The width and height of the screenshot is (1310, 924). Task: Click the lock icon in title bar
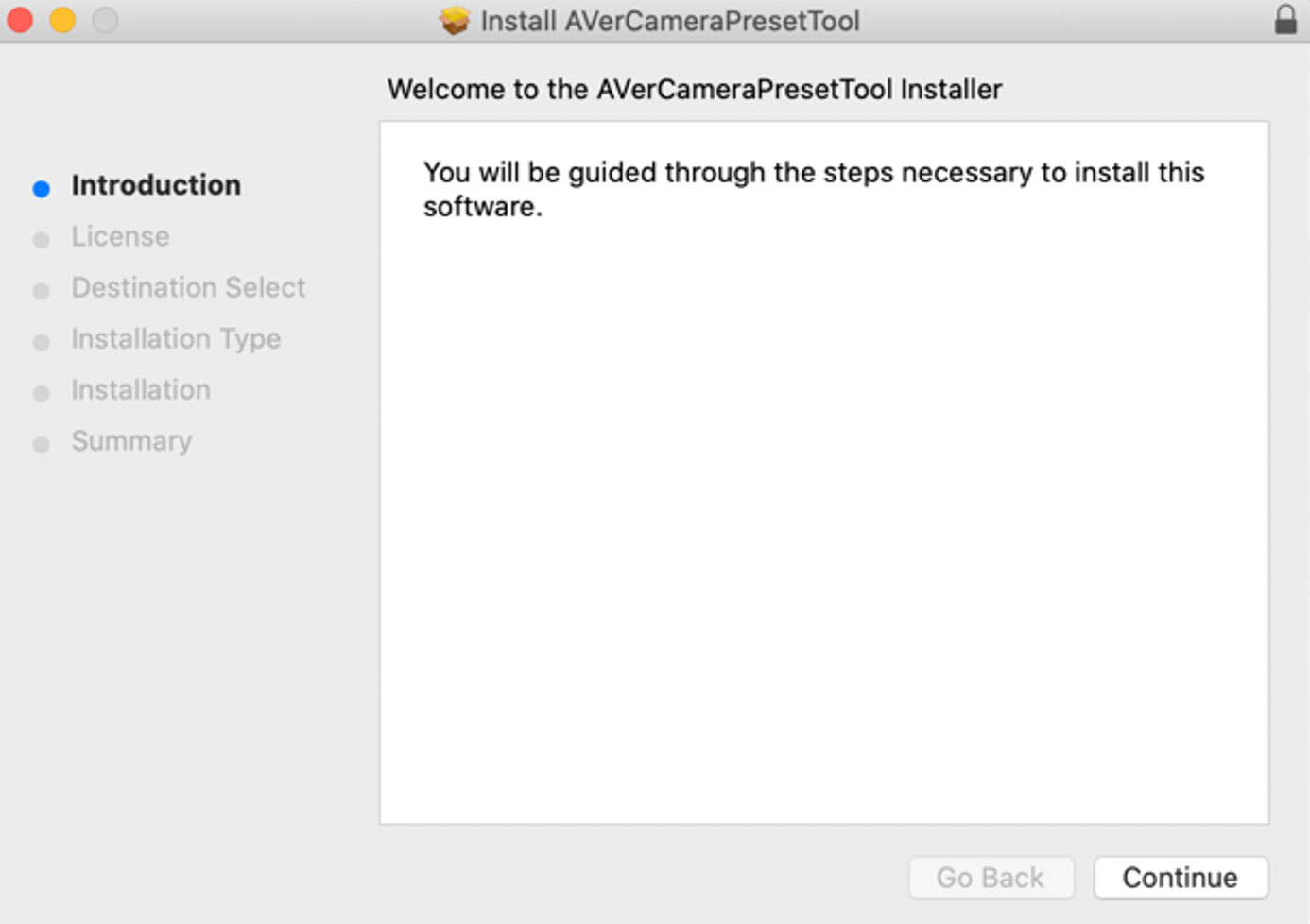(1285, 20)
